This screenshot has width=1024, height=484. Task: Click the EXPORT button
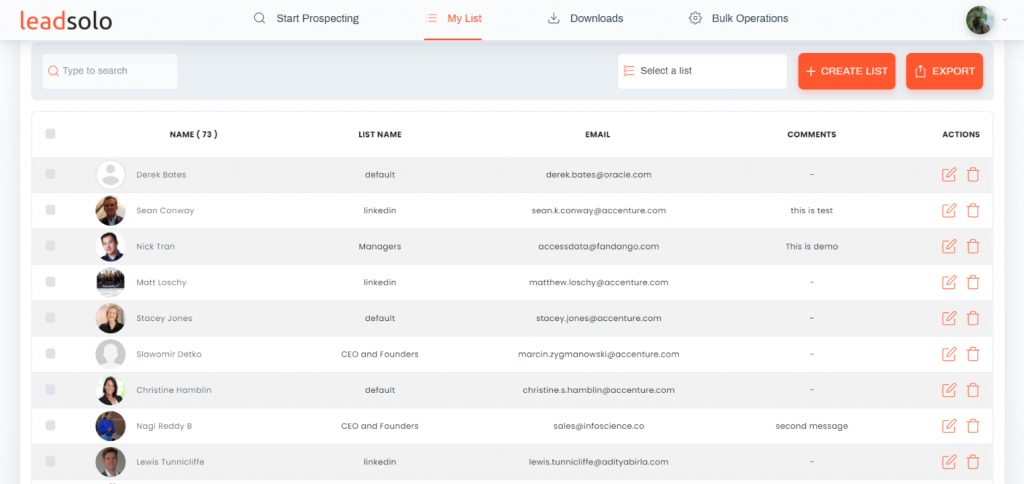(944, 71)
